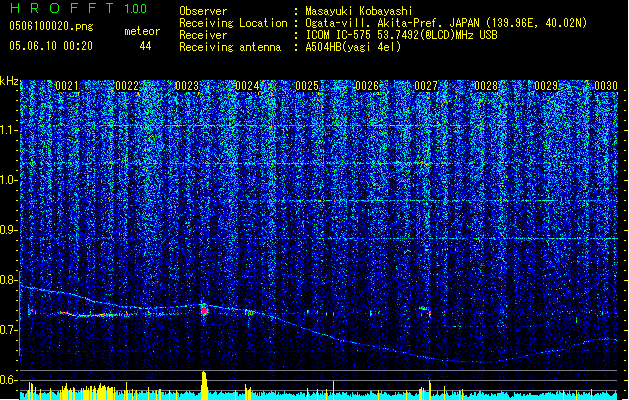629x400 pixels.
Task: Click the 0.8 kHz axis label
Action: click(x=8, y=280)
